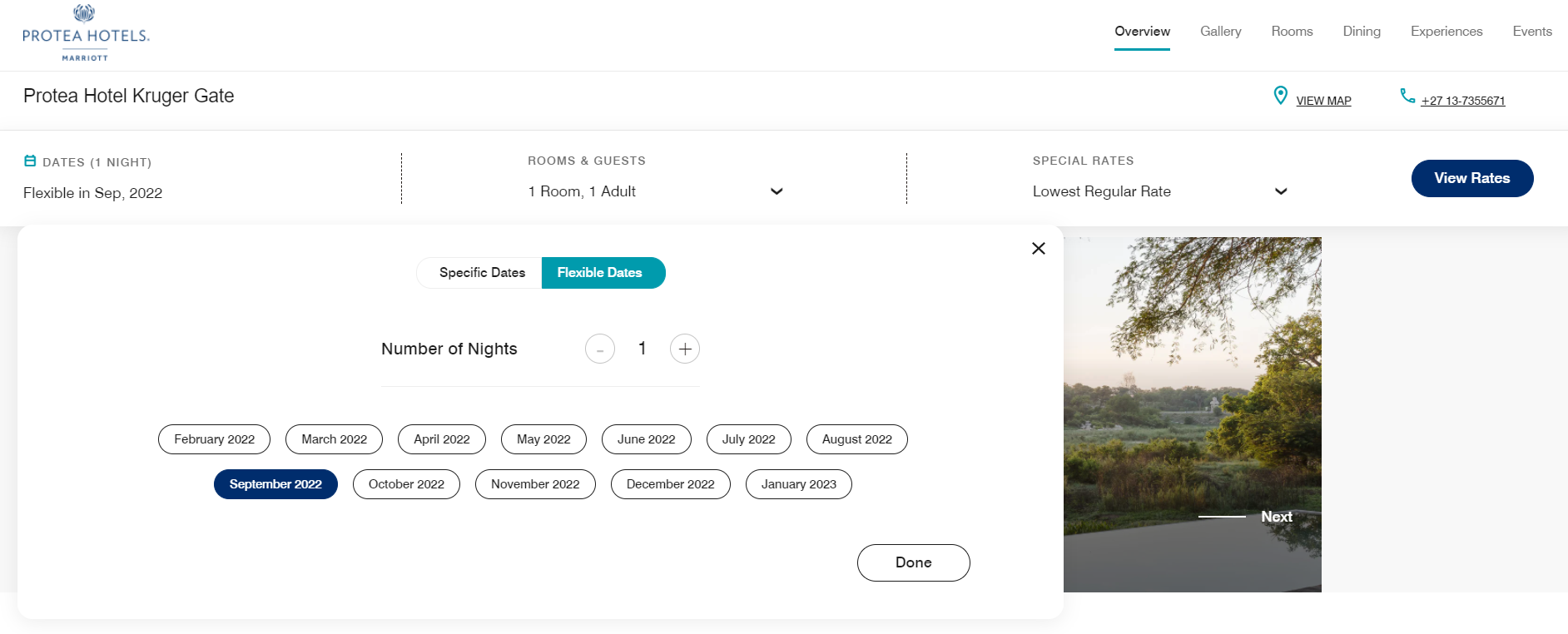Close the date picker panel
Viewport: 1568px width, 634px height.
tap(1039, 248)
